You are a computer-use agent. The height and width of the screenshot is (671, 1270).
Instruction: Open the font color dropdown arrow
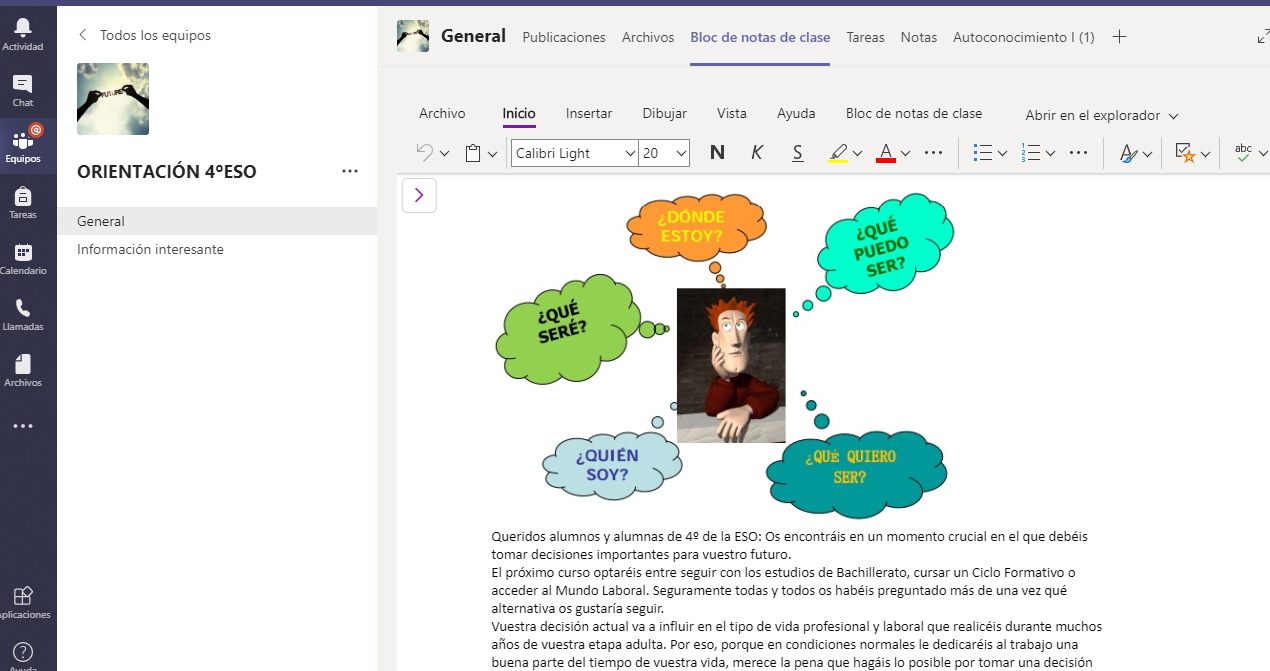click(905, 154)
